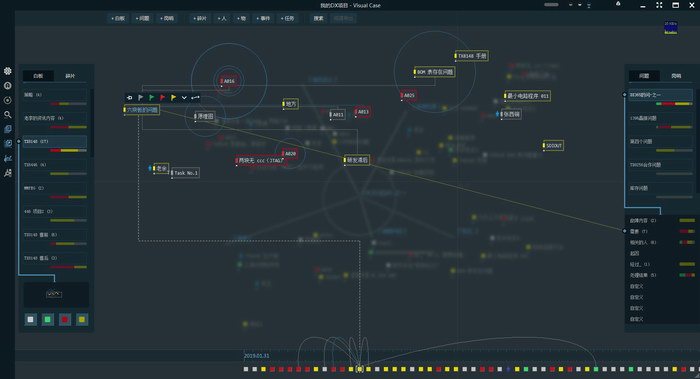
Task: Toggle the green filter square in left panel
Action: click(x=48, y=319)
